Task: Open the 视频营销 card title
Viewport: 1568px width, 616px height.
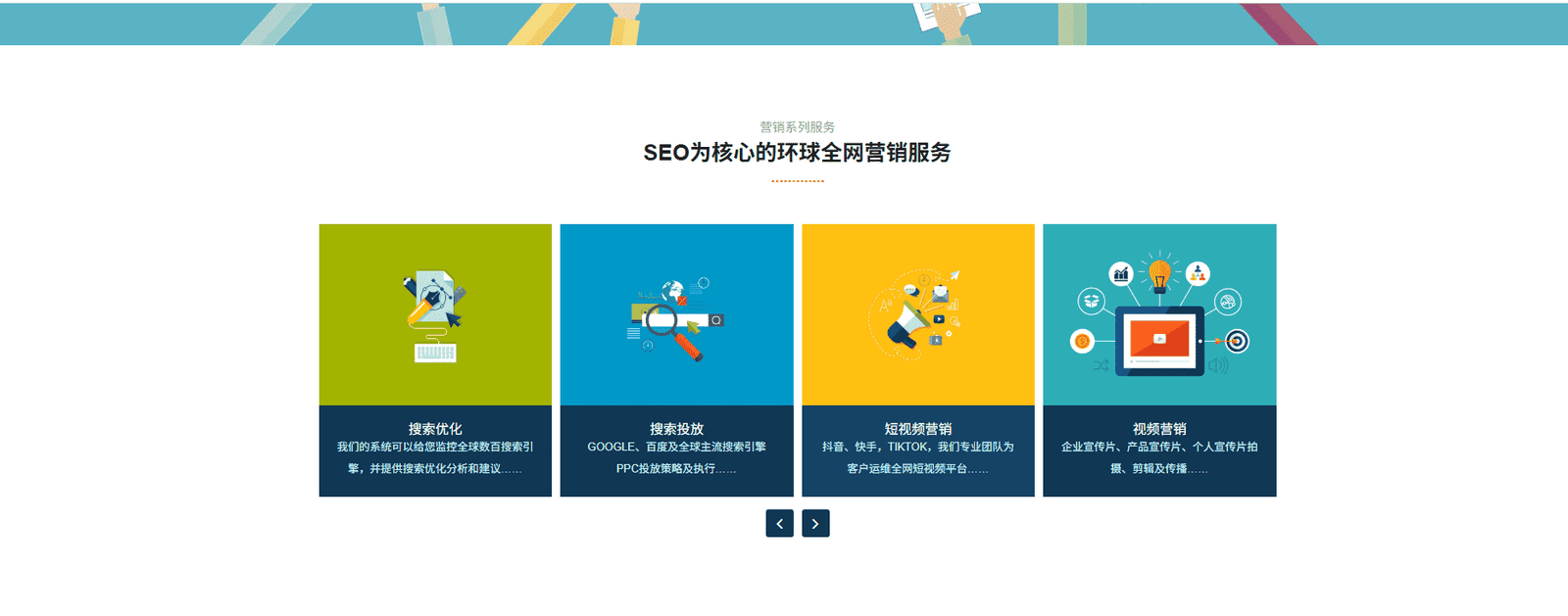Action: 1159,429
